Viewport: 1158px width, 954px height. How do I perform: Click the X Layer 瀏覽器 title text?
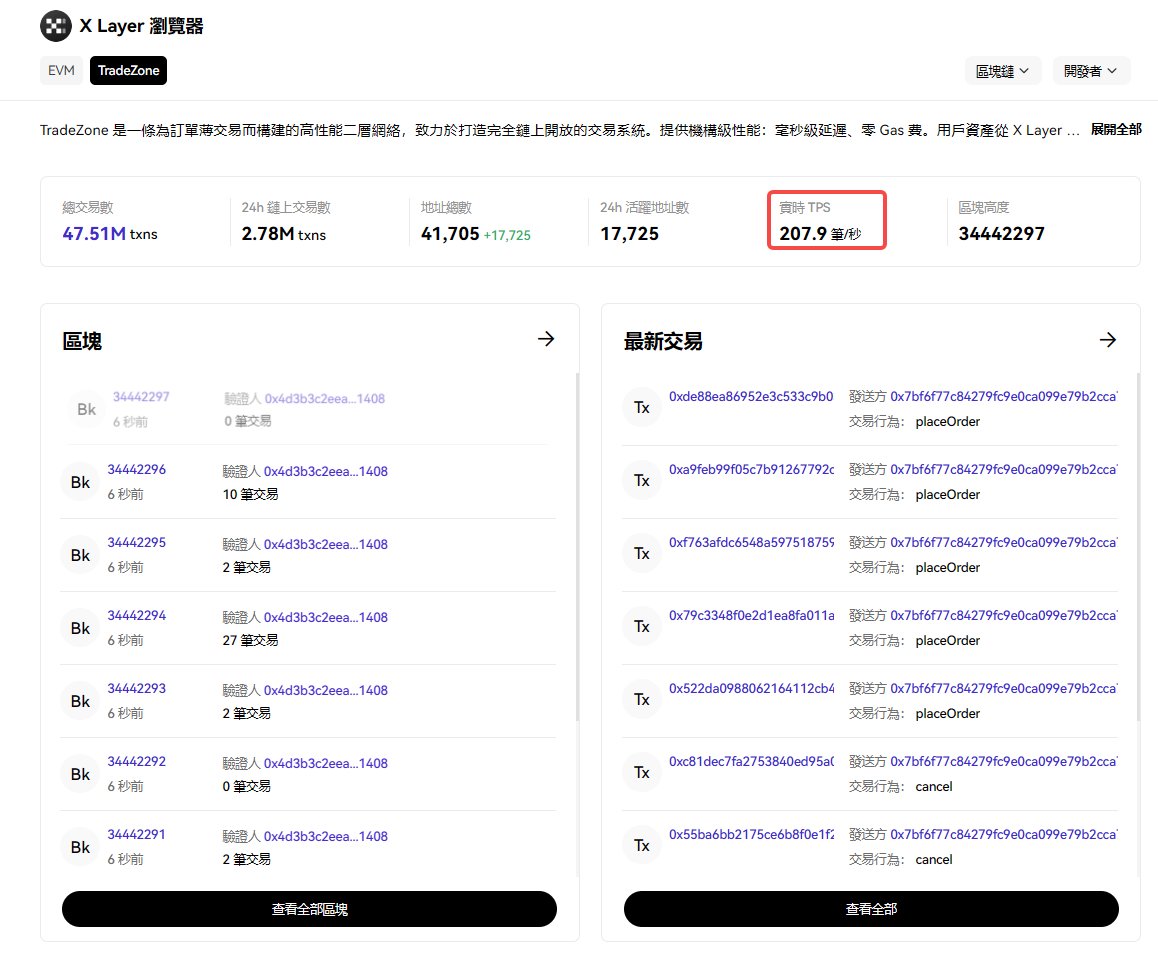tap(141, 27)
